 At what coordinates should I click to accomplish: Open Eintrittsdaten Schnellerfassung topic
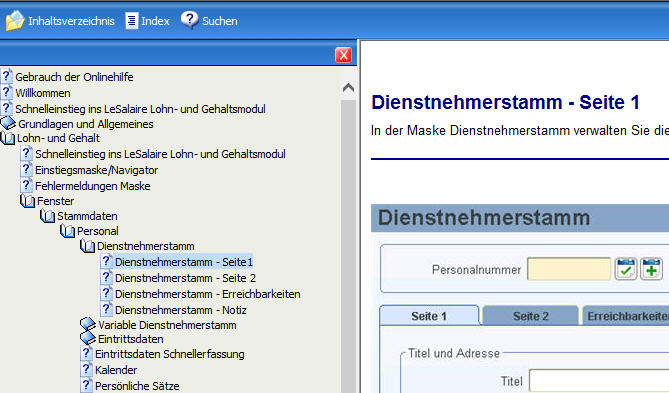[170, 354]
